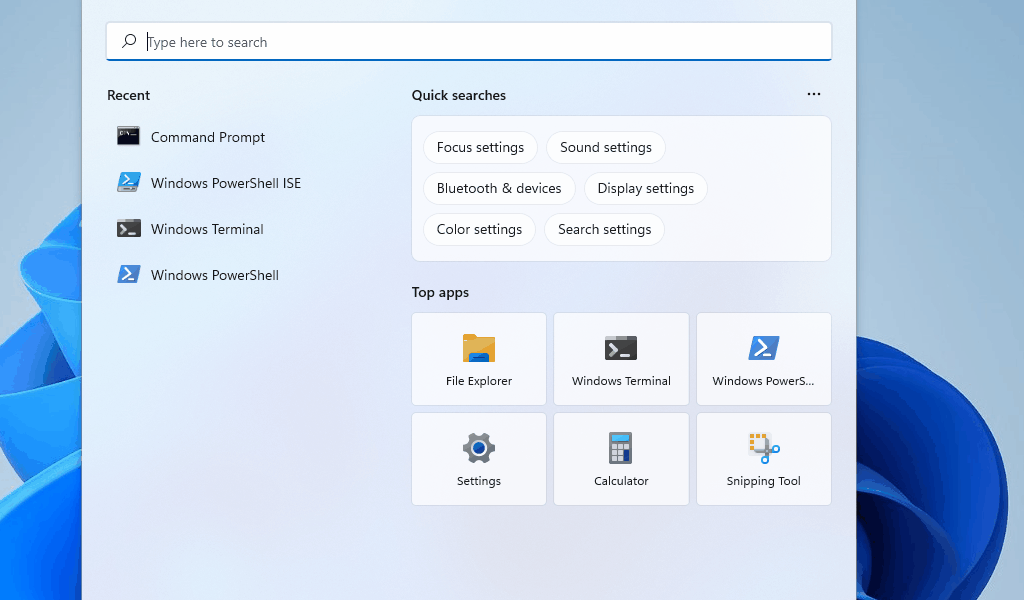Click the Windows Terminal icon in Recent
The height and width of the screenshot is (600, 1024).
[129, 229]
